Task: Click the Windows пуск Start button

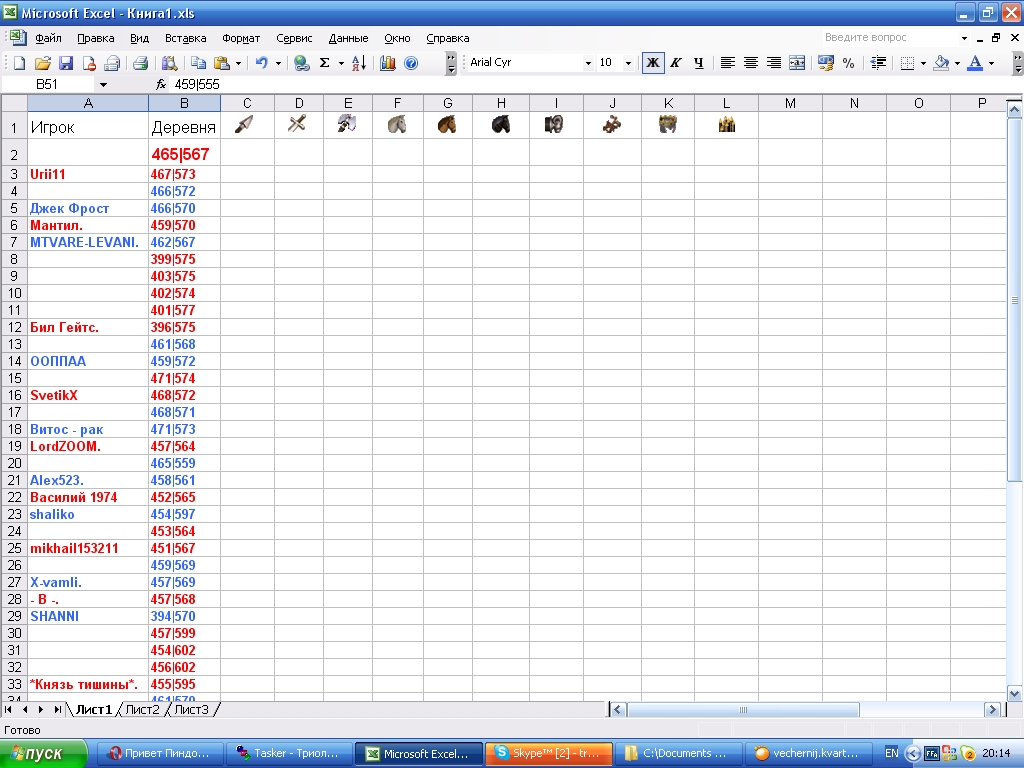Action: coord(43,753)
